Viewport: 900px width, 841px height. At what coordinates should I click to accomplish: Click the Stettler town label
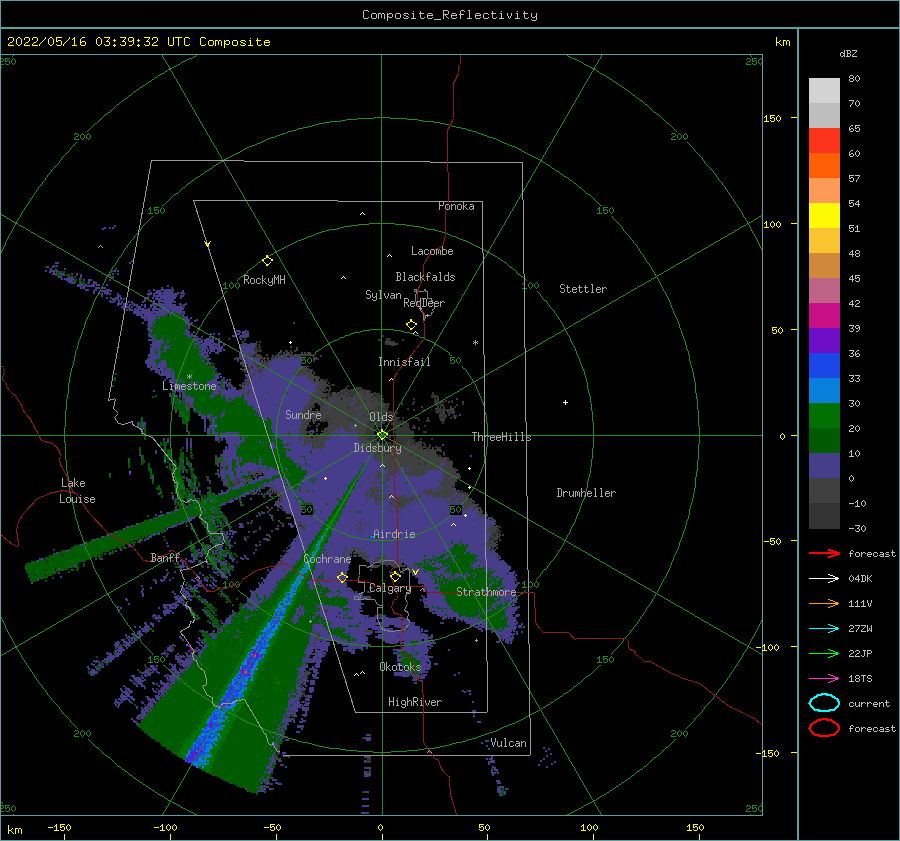[583, 289]
